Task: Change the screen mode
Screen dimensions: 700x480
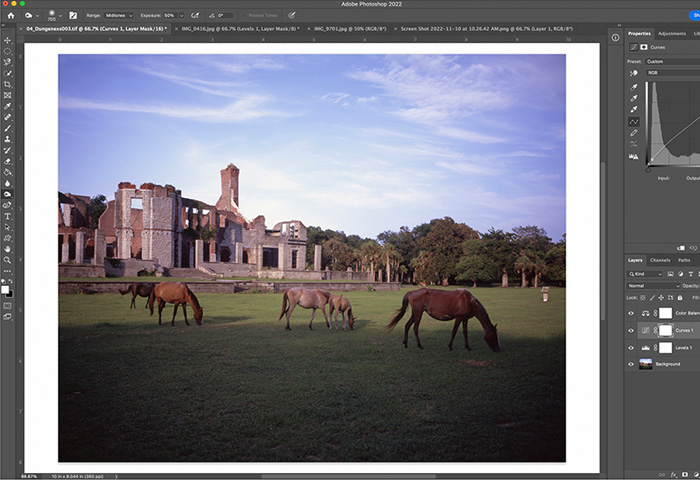Action: pyautogui.click(x=8, y=317)
